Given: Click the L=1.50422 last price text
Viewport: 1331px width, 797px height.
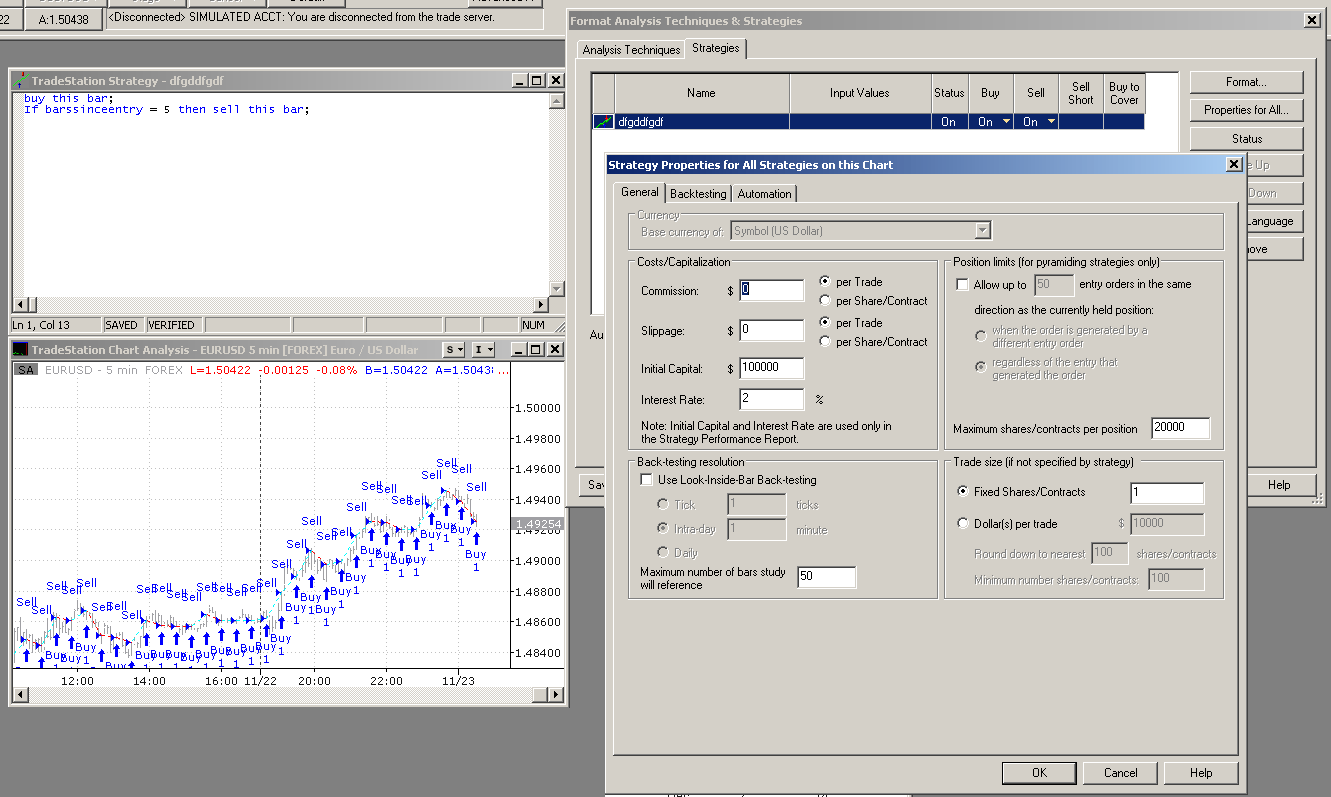Looking at the screenshot, I should pyautogui.click(x=221, y=370).
